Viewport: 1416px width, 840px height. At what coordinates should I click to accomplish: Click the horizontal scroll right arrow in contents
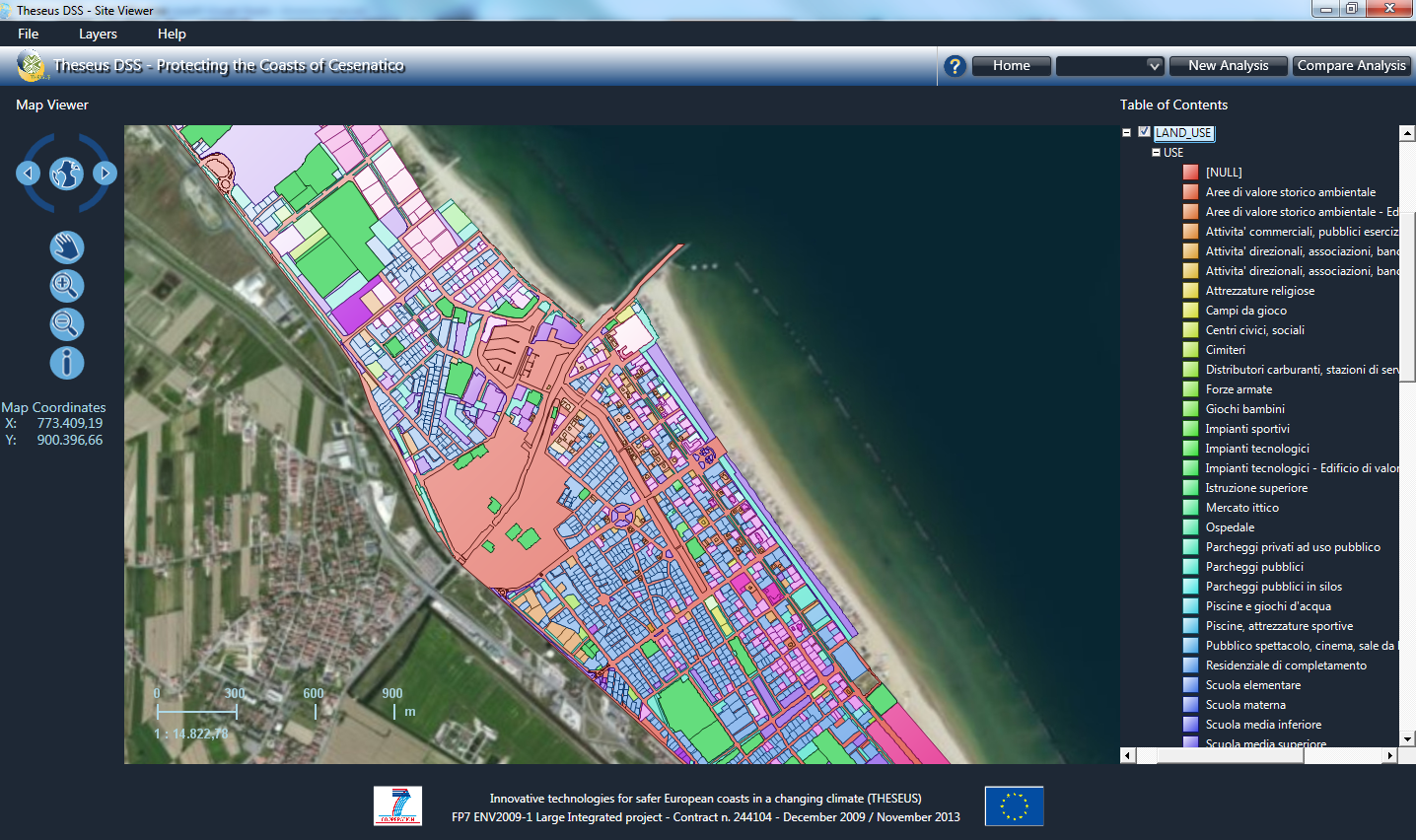tap(1390, 755)
